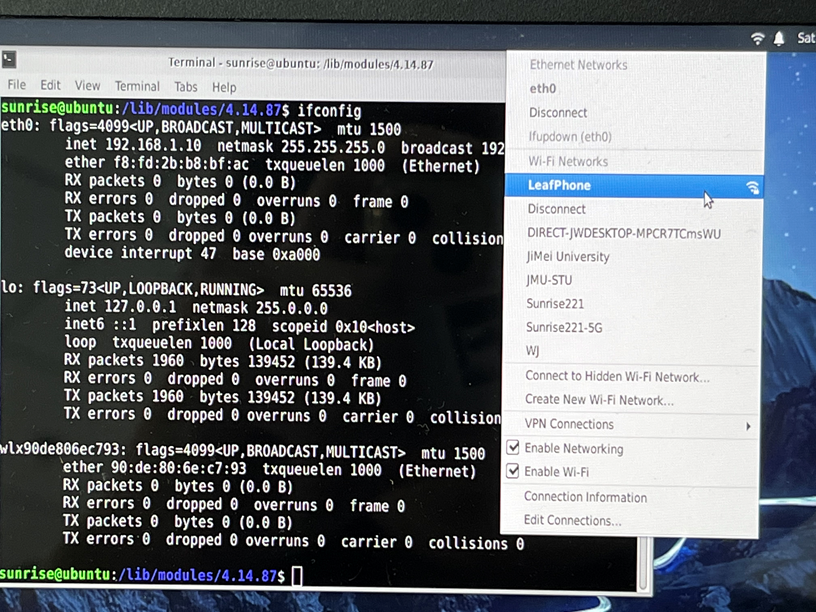816x612 pixels.
Task: Click the 'ifconfig' command text
Action: tap(329, 111)
